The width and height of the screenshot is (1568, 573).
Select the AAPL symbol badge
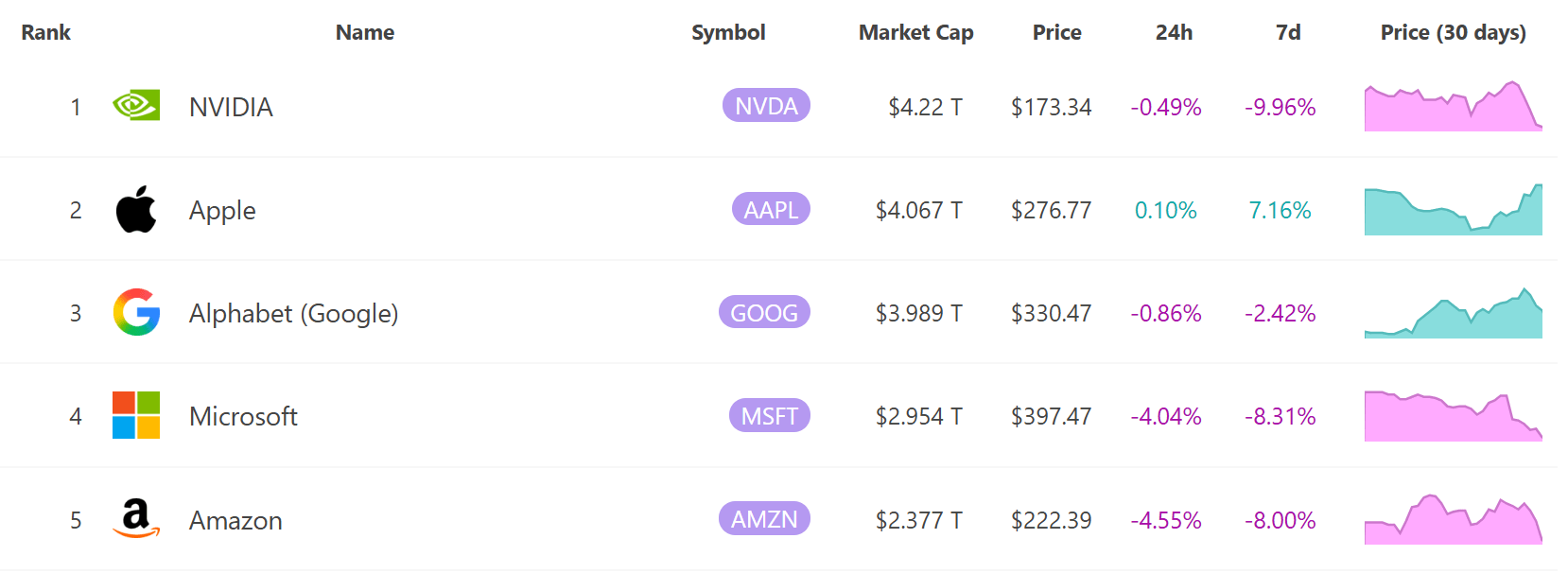[771, 209]
